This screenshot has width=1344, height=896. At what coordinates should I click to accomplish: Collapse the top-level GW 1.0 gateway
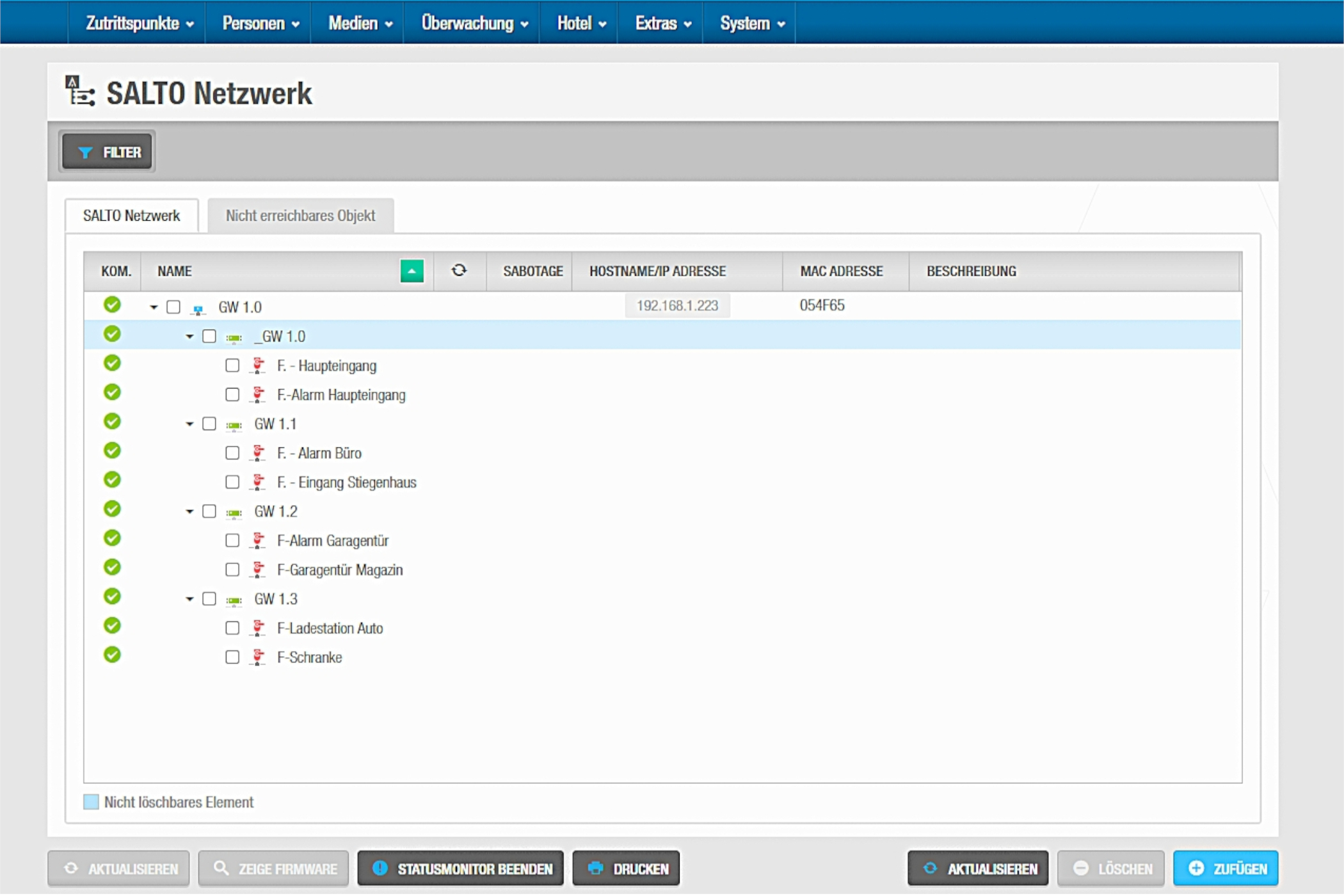(x=154, y=308)
